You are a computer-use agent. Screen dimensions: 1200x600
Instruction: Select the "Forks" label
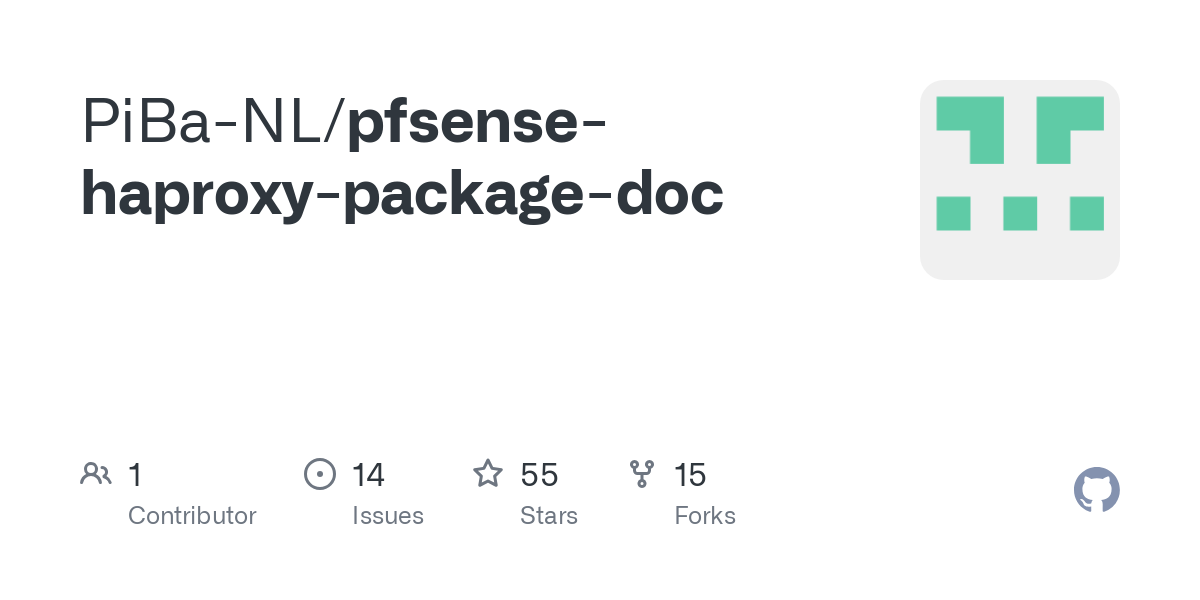(x=705, y=516)
